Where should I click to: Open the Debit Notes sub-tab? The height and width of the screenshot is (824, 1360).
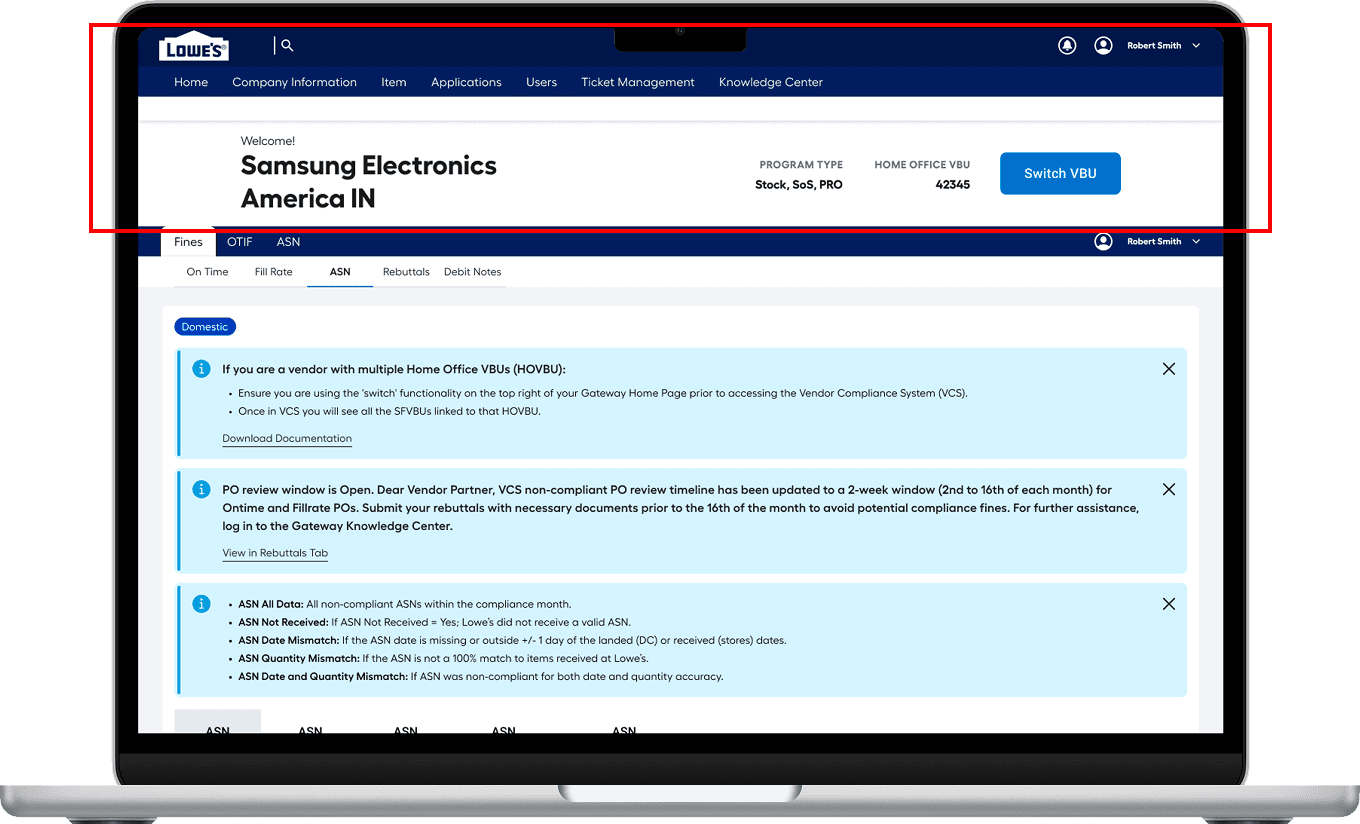(473, 272)
